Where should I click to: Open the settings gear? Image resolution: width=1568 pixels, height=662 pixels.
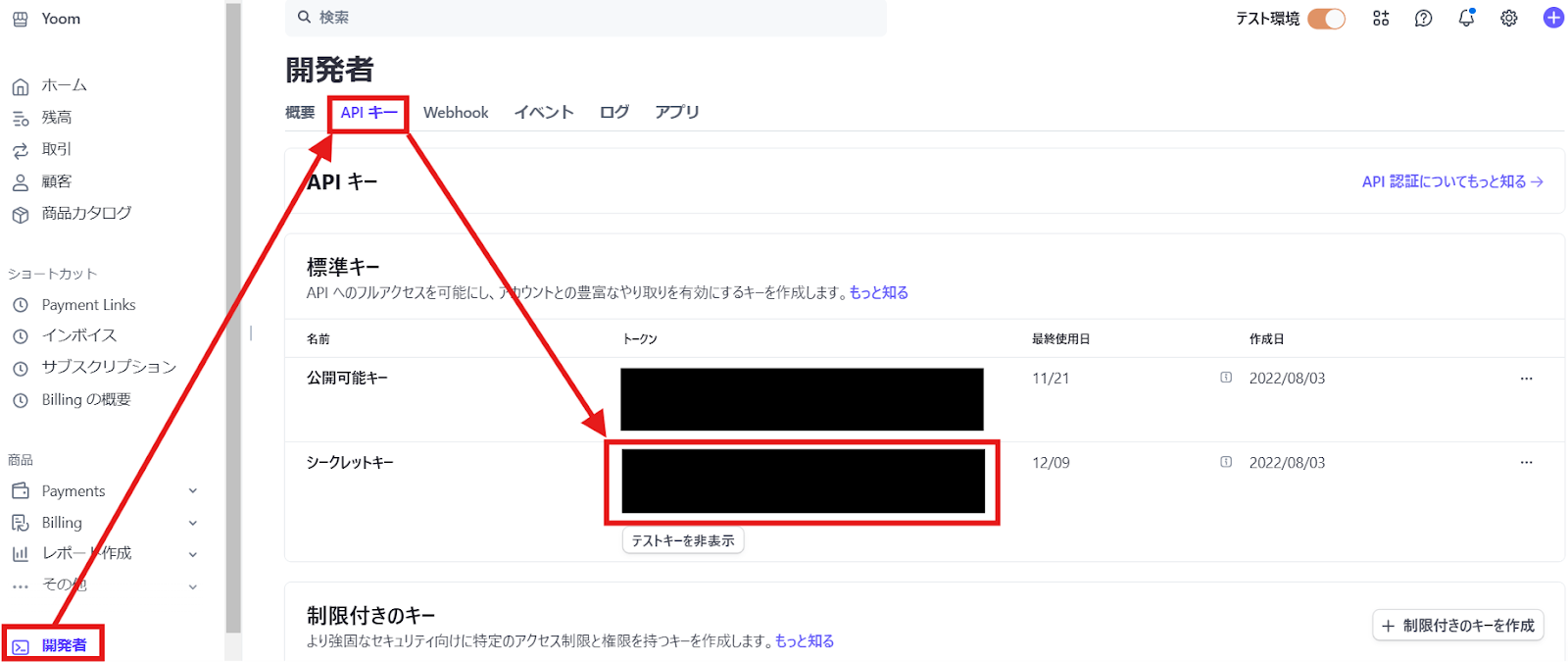[x=1509, y=18]
